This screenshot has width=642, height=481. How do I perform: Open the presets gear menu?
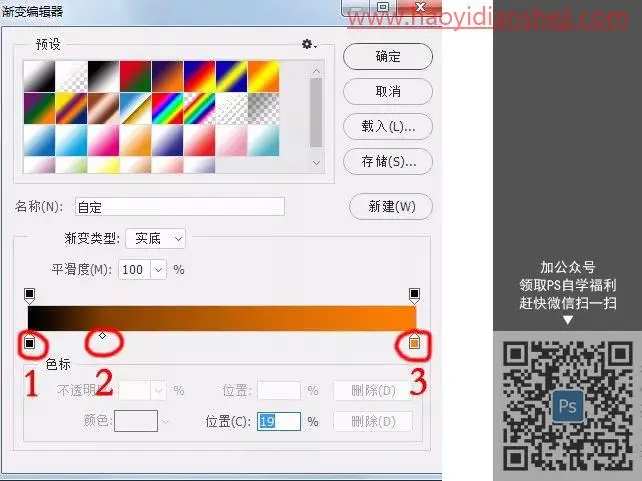(x=309, y=44)
